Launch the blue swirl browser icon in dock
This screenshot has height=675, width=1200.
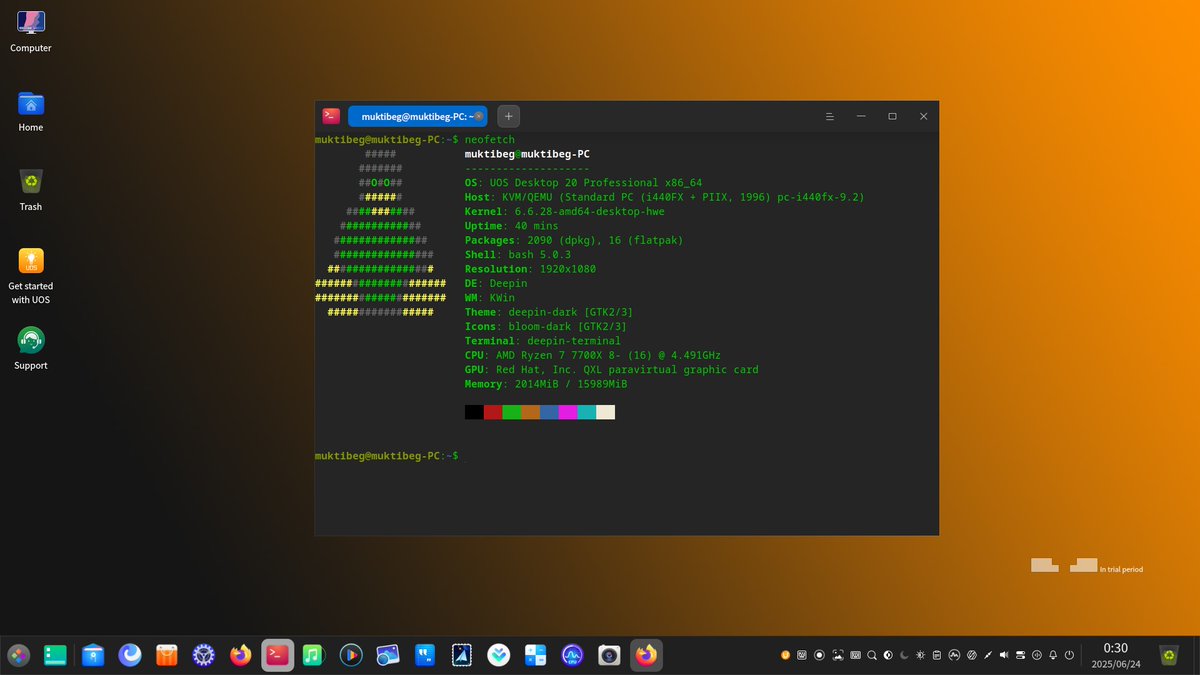coord(130,655)
